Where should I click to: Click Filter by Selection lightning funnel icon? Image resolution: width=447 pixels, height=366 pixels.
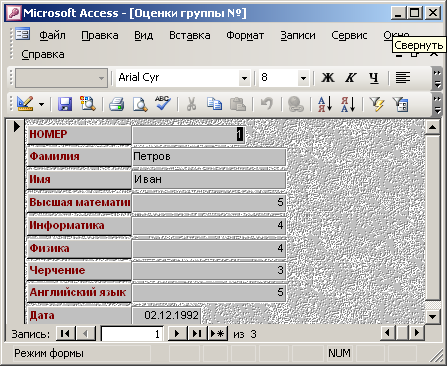pos(377,104)
